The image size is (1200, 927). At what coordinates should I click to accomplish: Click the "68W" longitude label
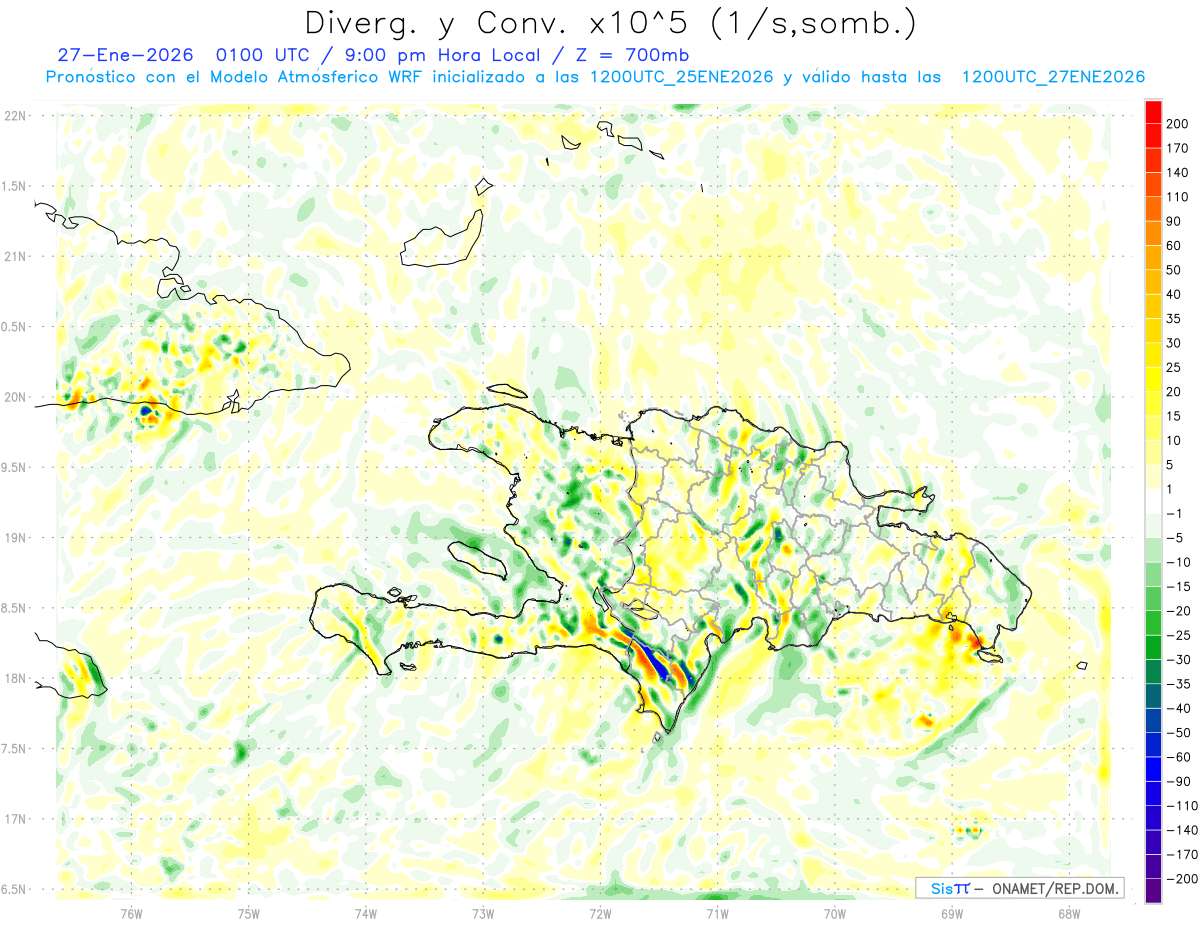point(1068,913)
